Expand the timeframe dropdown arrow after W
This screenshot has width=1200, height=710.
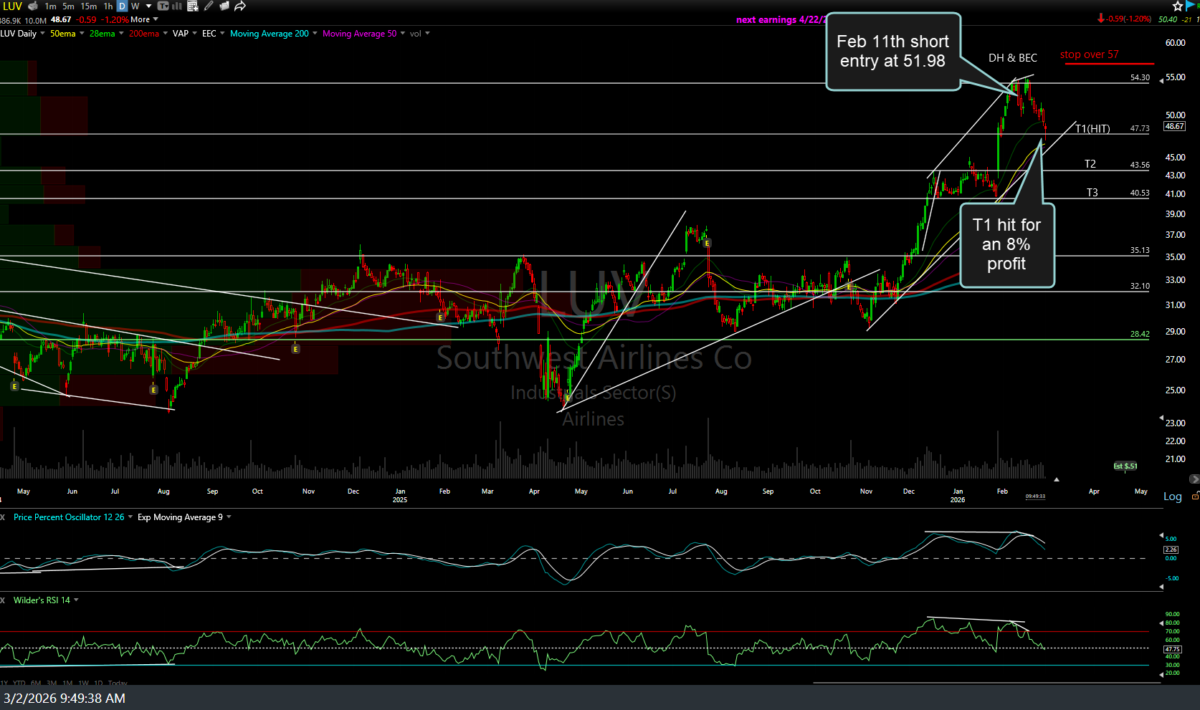[x=148, y=6]
